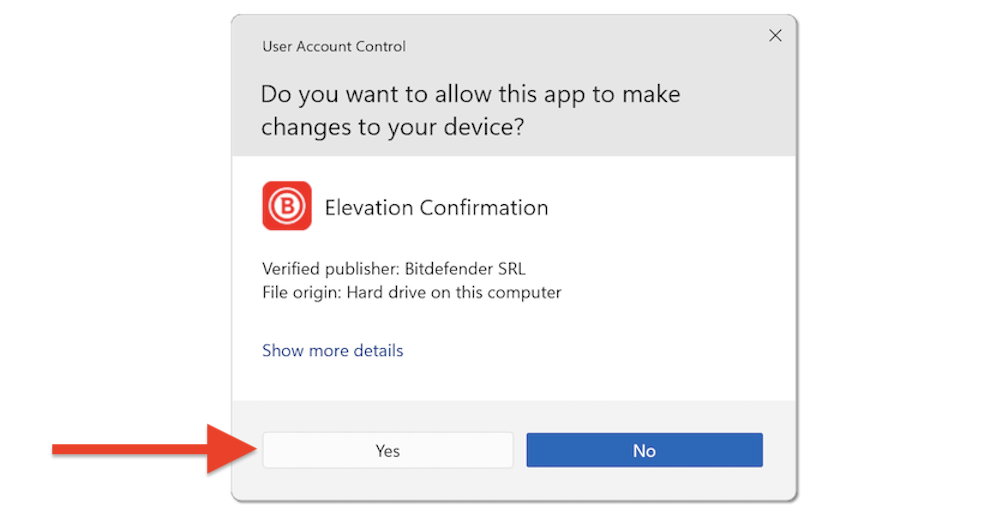
Task: Click the heading line 'changes to your device?'
Action: click(x=393, y=127)
